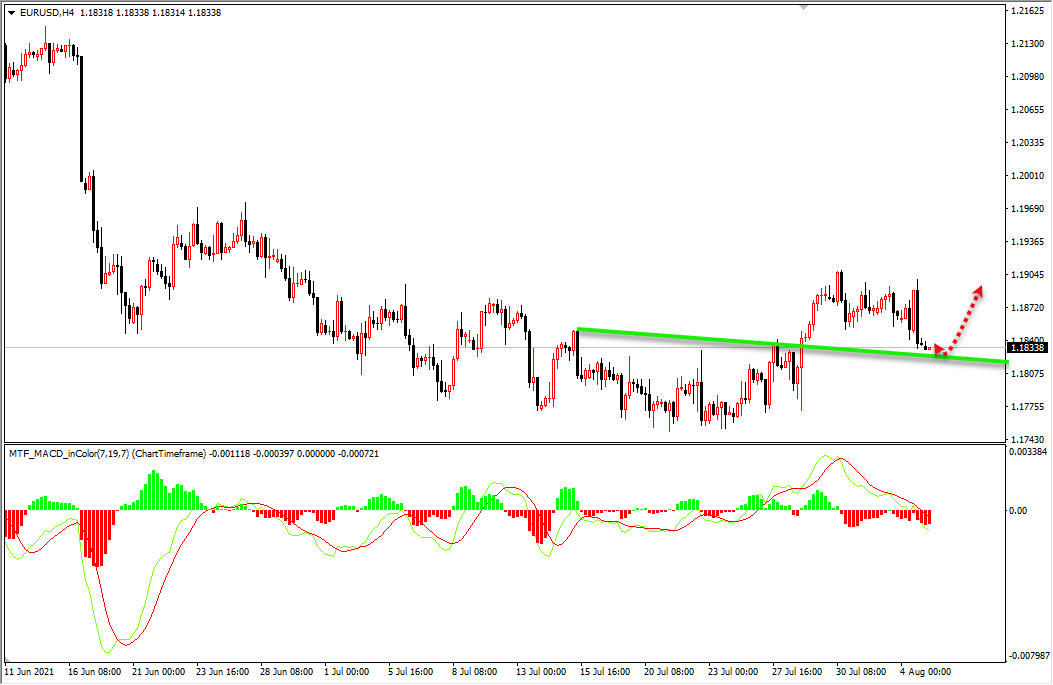1053x685 pixels.
Task: Click the MACD scale value -0.007987
Action: (x=1029, y=655)
